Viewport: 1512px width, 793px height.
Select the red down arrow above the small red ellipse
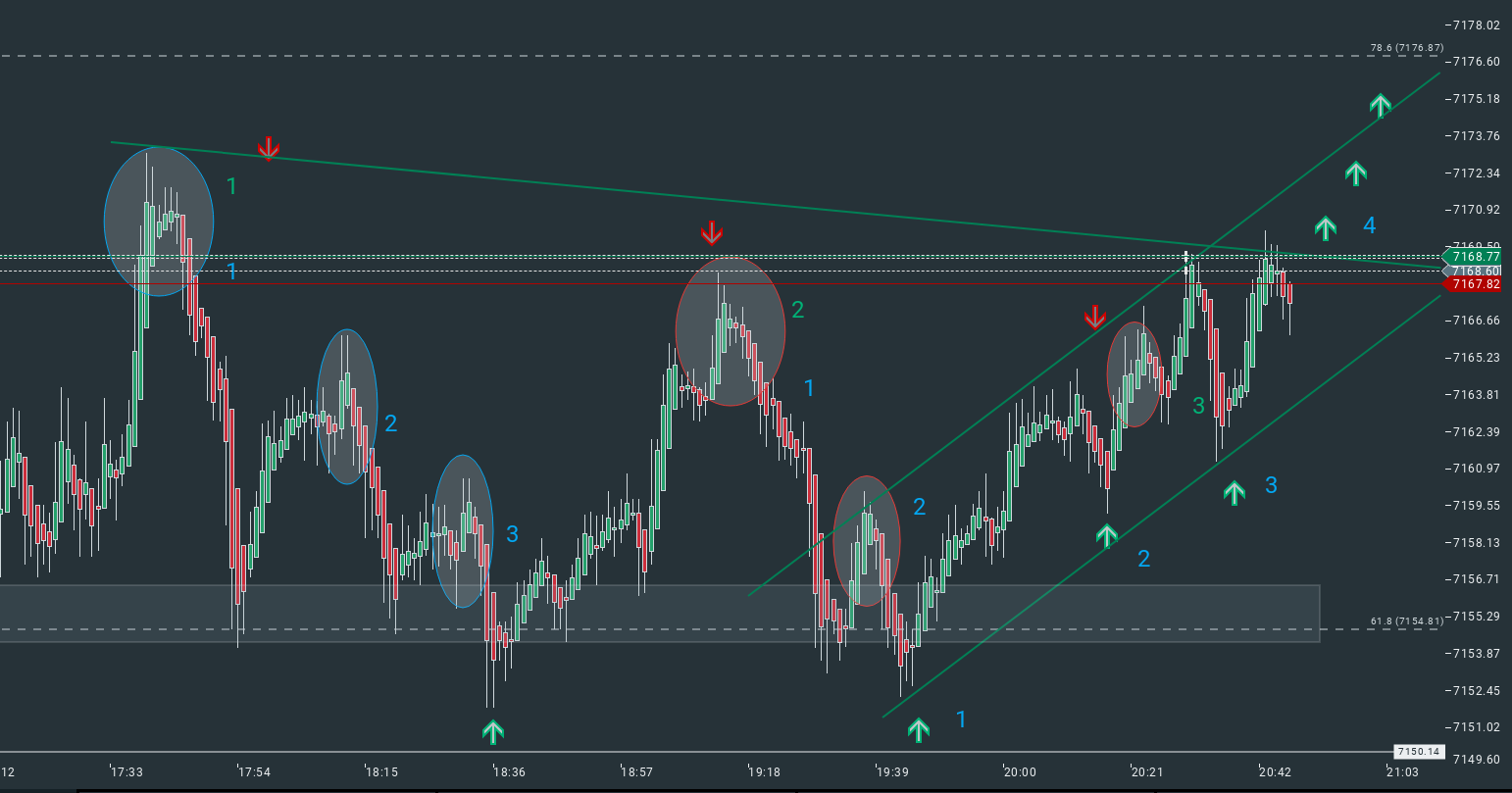pos(1094,318)
